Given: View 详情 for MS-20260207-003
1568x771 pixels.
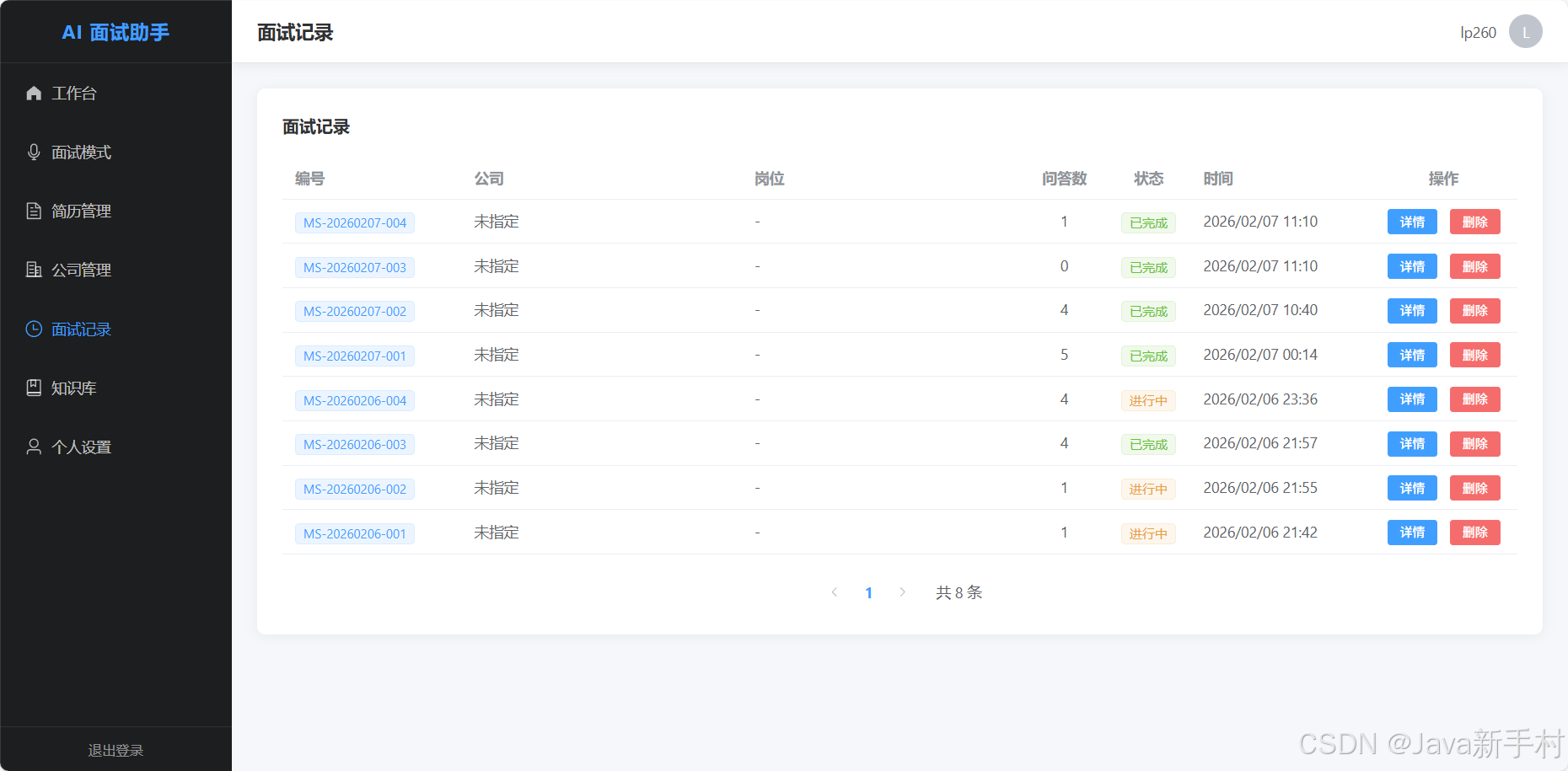Looking at the screenshot, I should pos(1412,266).
